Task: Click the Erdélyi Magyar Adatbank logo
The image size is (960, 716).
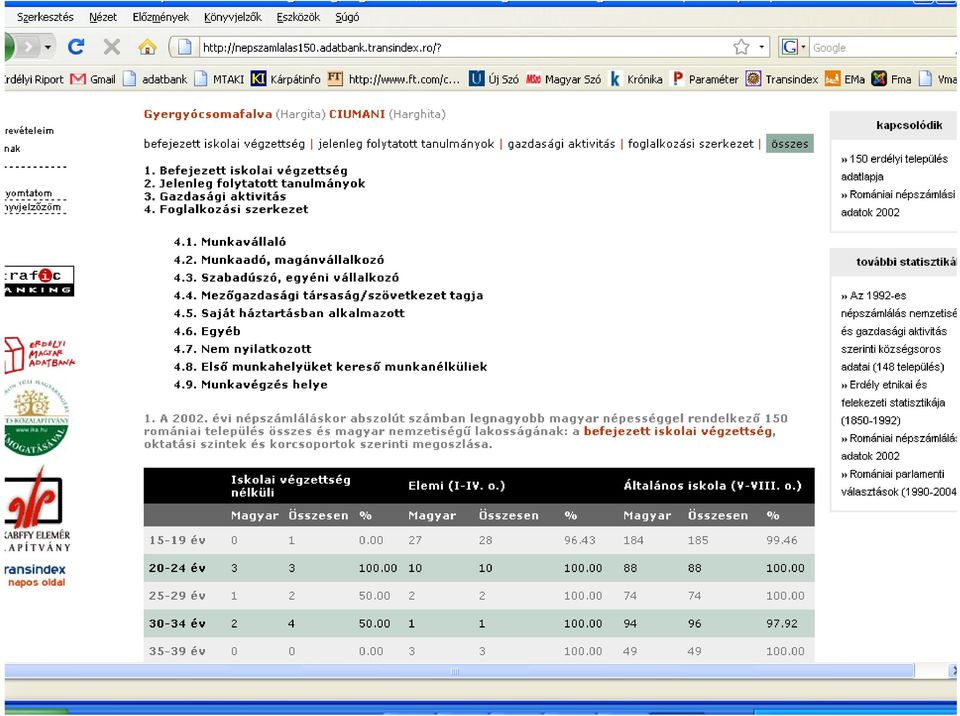Action: 39,355
